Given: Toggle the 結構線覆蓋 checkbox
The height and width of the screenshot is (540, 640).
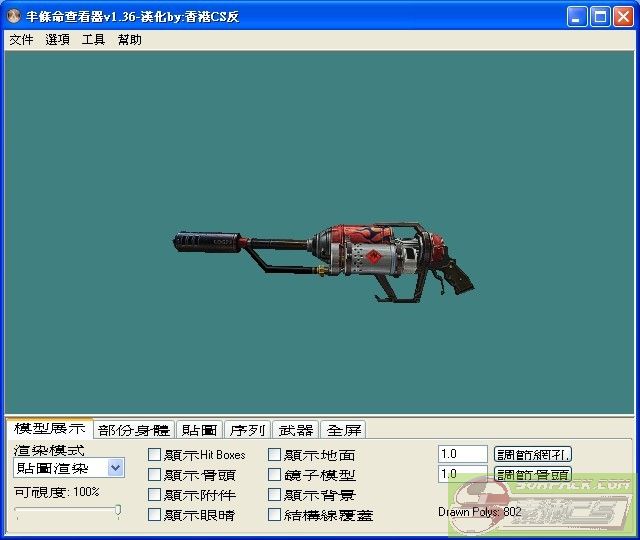Looking at the screenshot, I should [x=275, y=515].
